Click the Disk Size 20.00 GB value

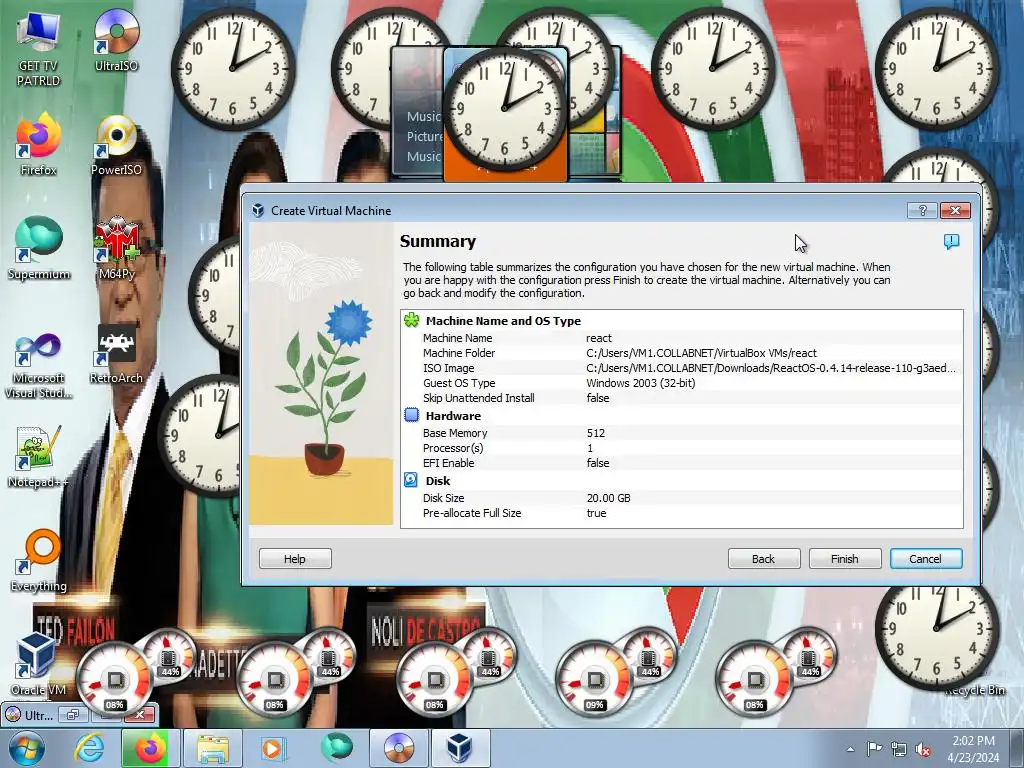click(x=608, y=498)
